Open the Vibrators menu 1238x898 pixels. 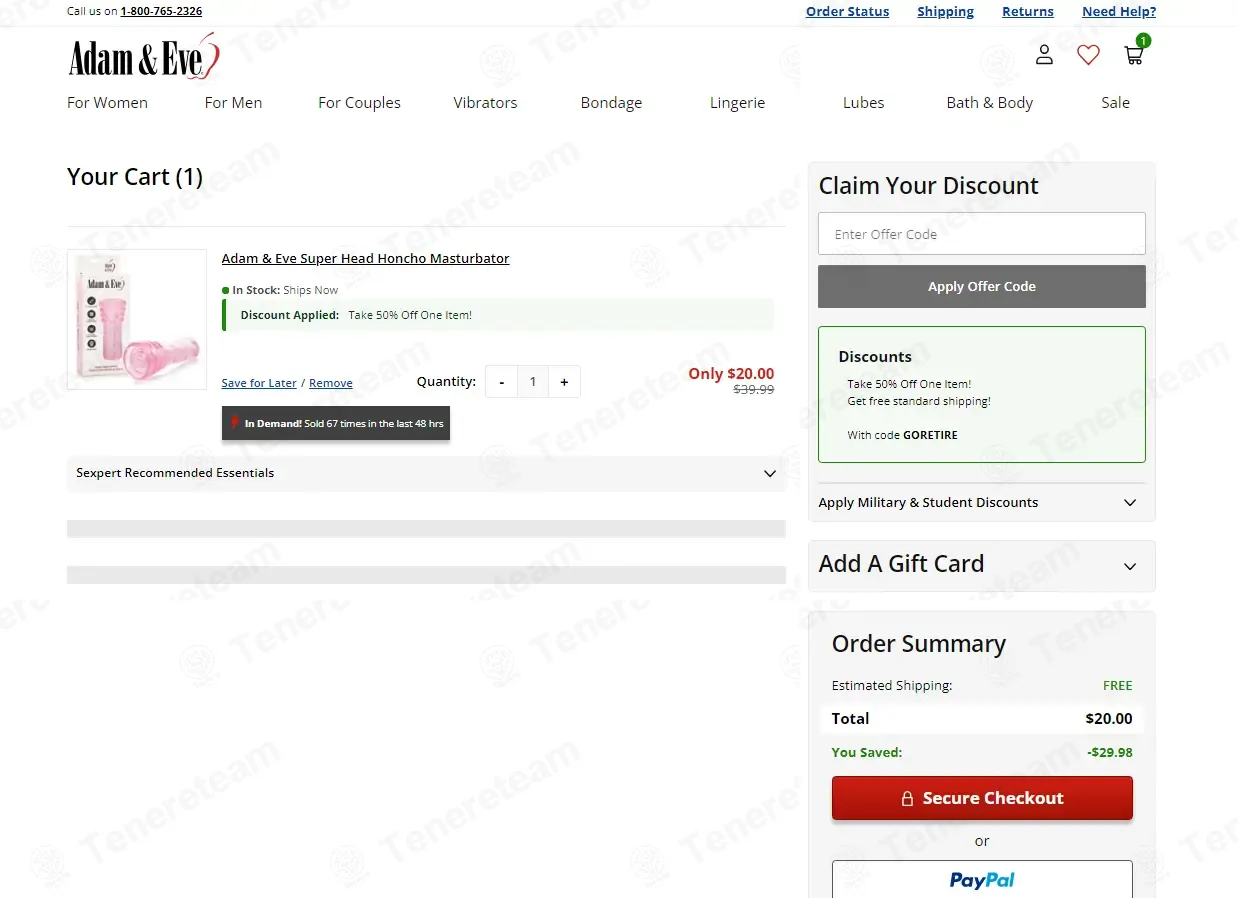[485, 103]
